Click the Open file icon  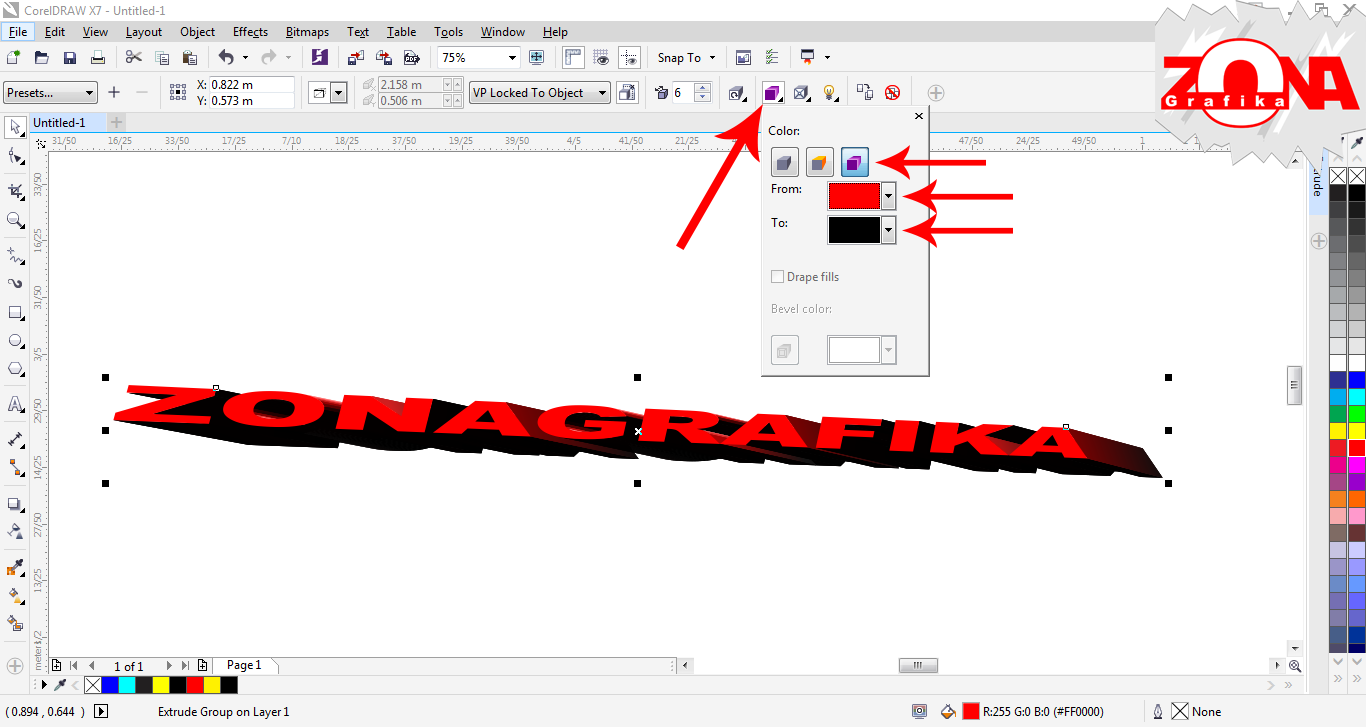coord(42,58)
